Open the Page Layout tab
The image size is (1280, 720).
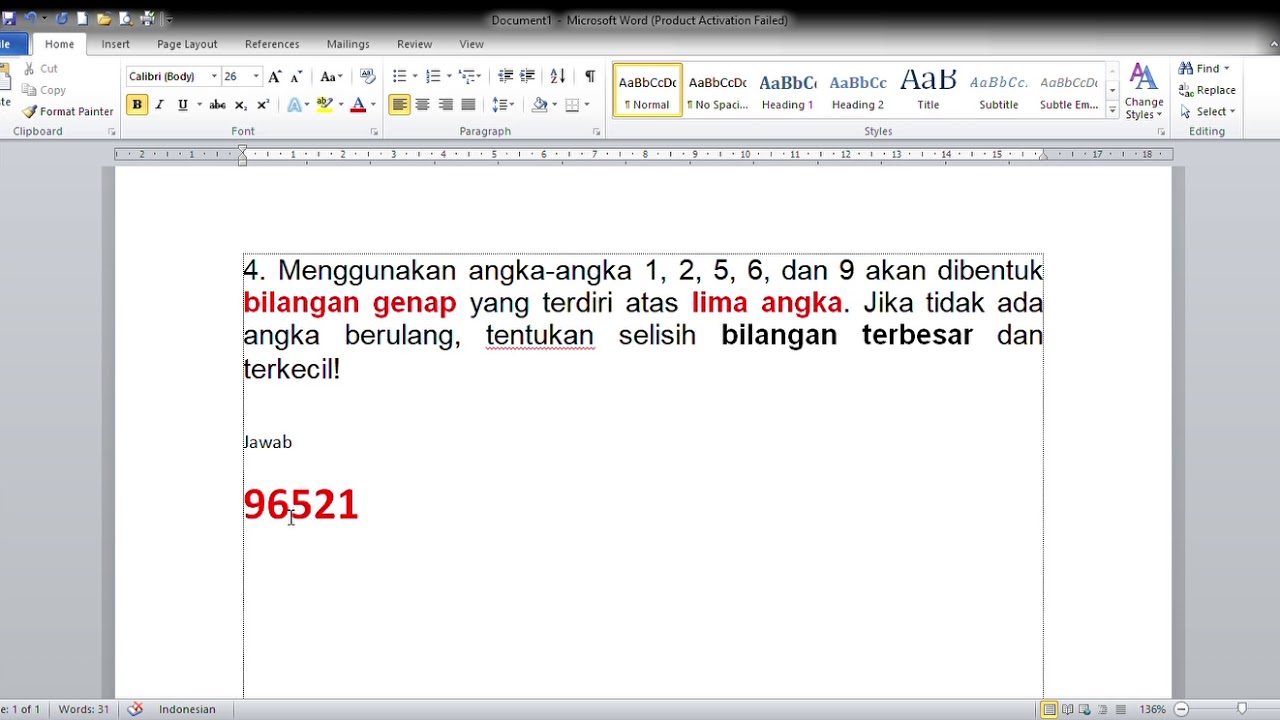point(187,44)
